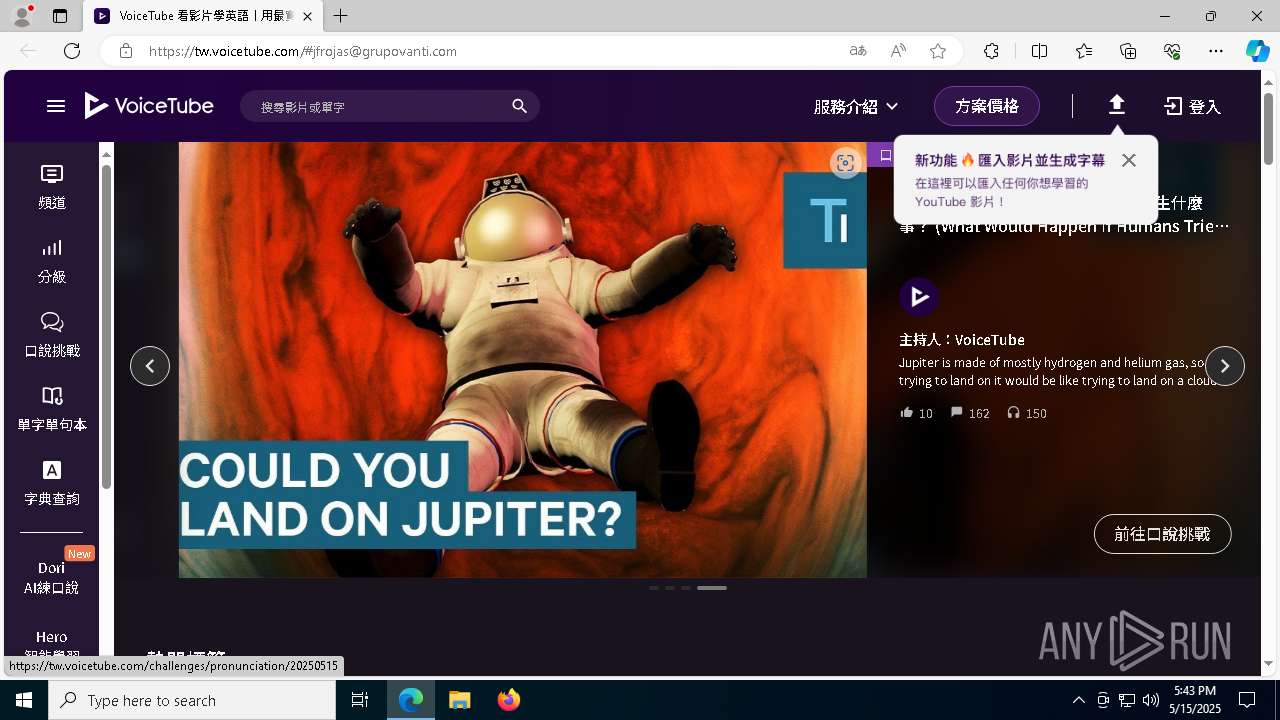The width and height of the screenshot is (1280, 720).
Task: Click the search magnifier icon
Action: coord(519,106)
